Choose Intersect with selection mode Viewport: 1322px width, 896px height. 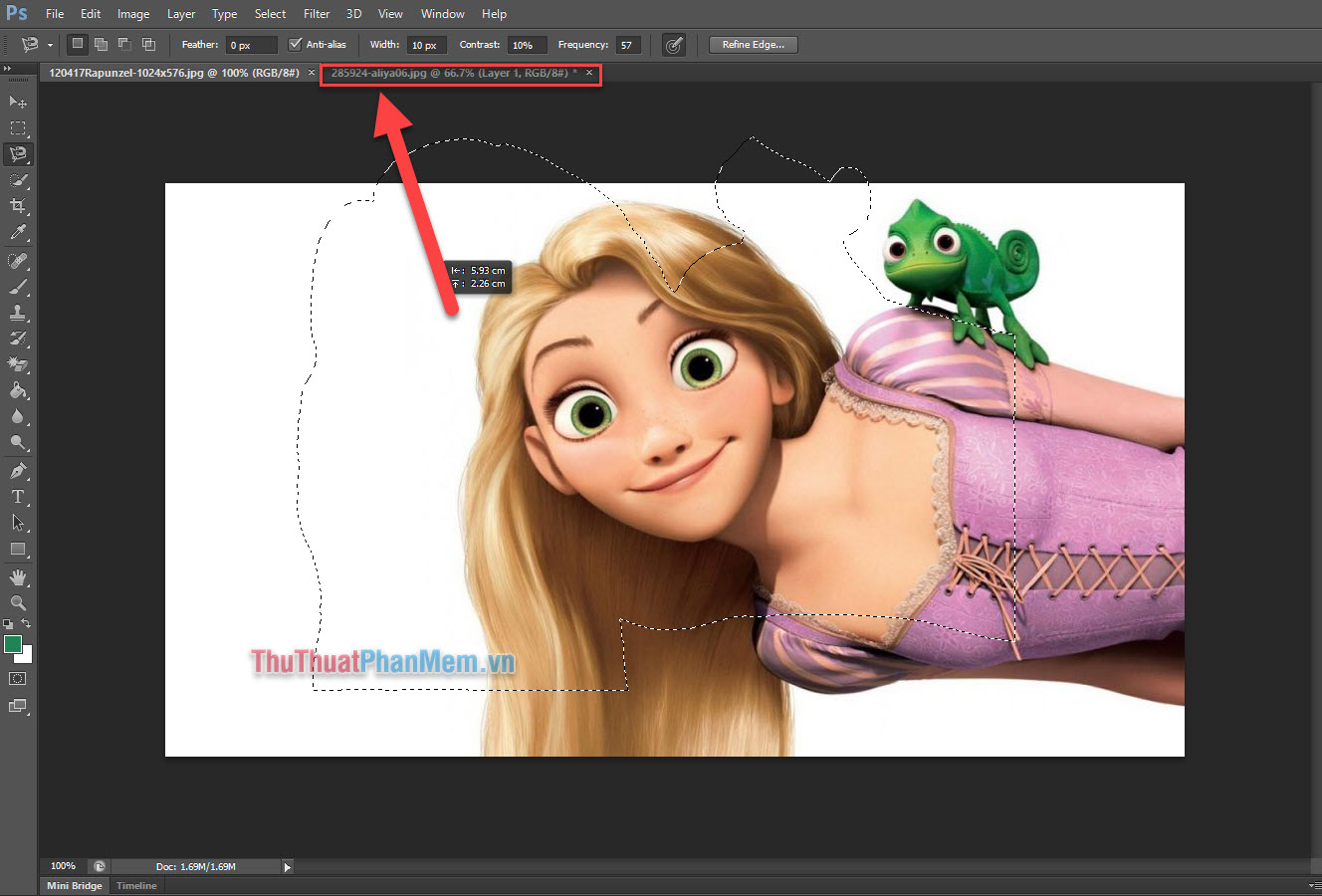(x=148, y=44)
